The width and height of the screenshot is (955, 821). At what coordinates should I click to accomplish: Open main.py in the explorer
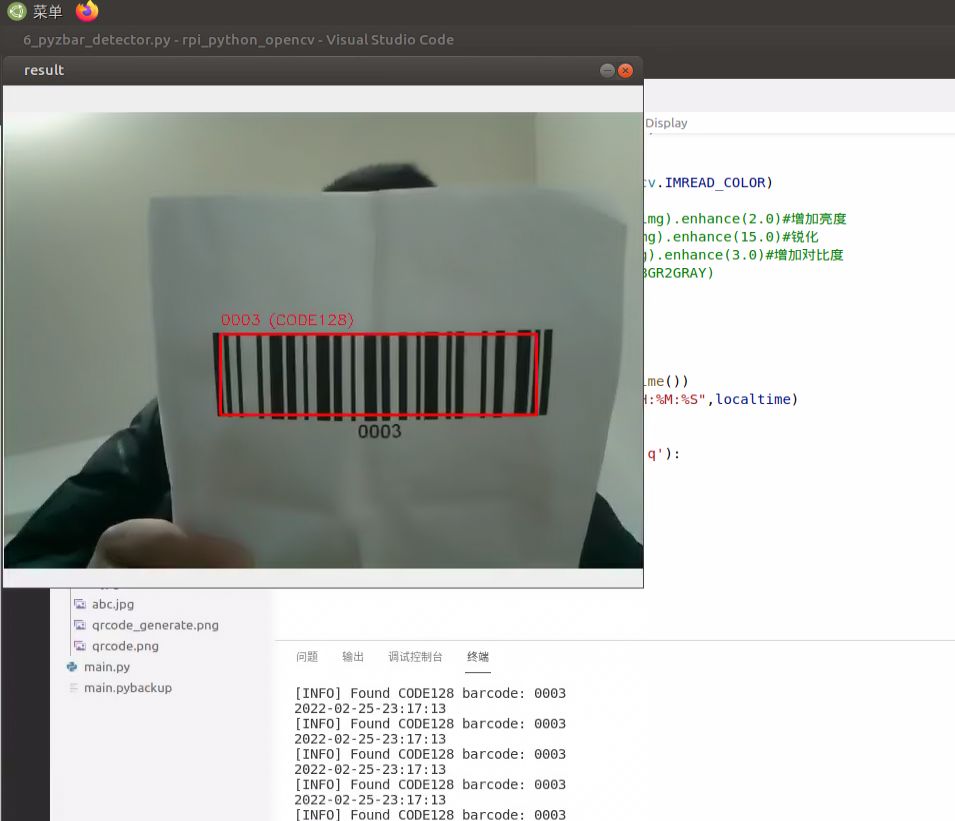107,667
